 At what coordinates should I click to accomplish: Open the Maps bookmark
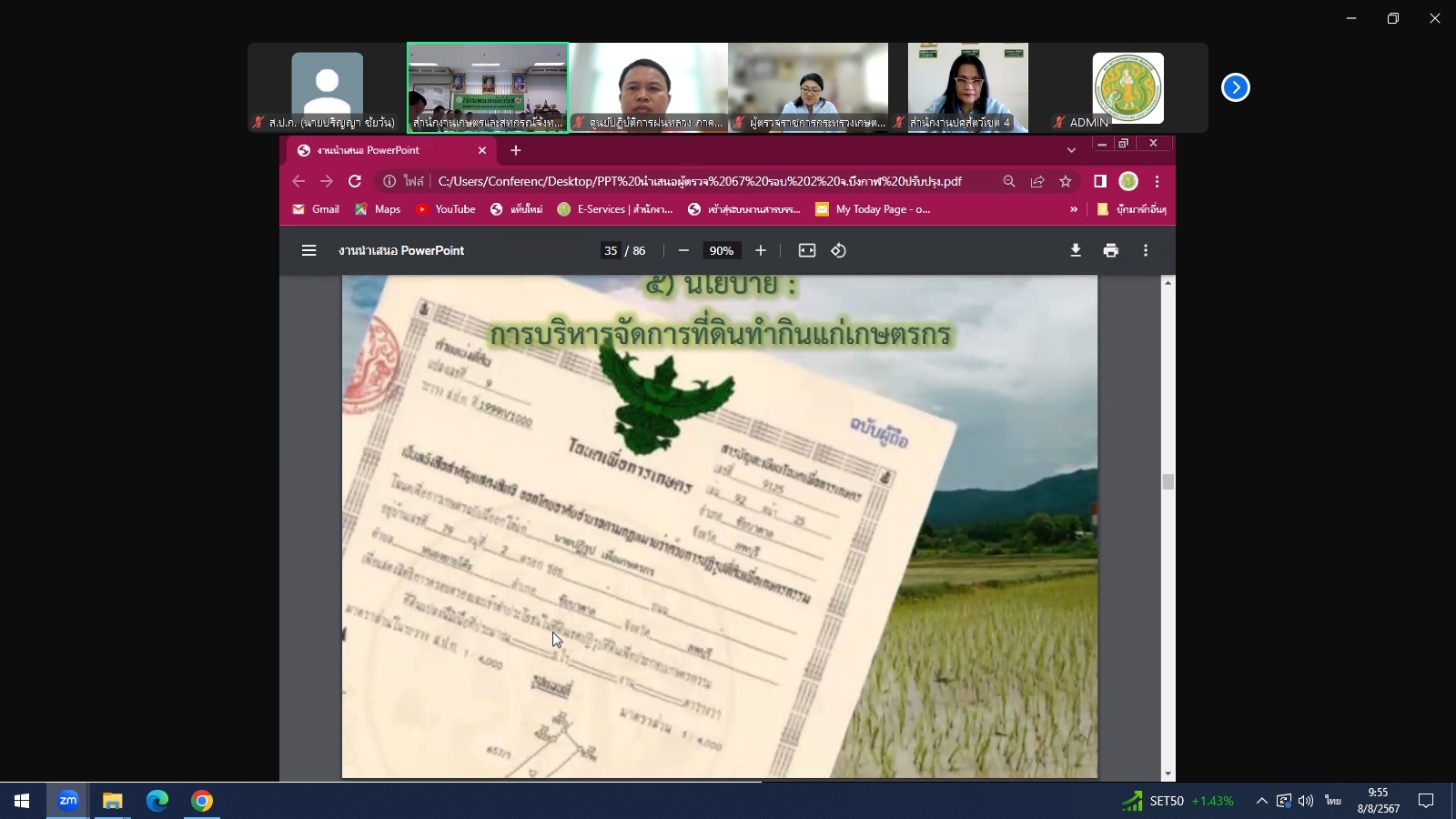378,209
